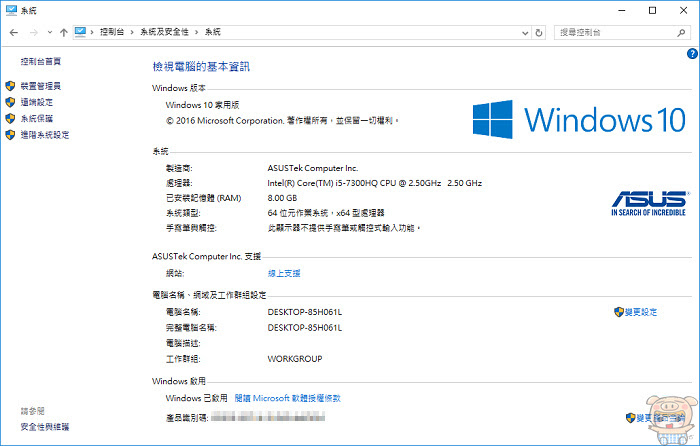Click DESKTOP-85H061L next to 電腦名稱
700x446 pixels.
(x=305, y=312)
